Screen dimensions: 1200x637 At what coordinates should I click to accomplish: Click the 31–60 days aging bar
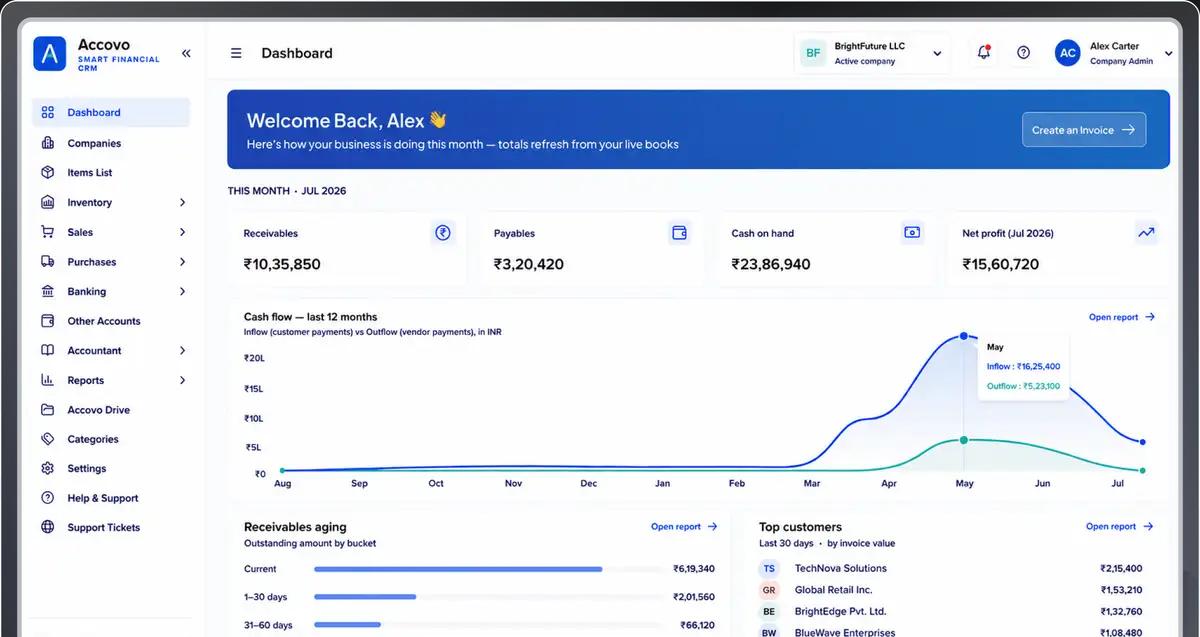click(x=347, y=625)
